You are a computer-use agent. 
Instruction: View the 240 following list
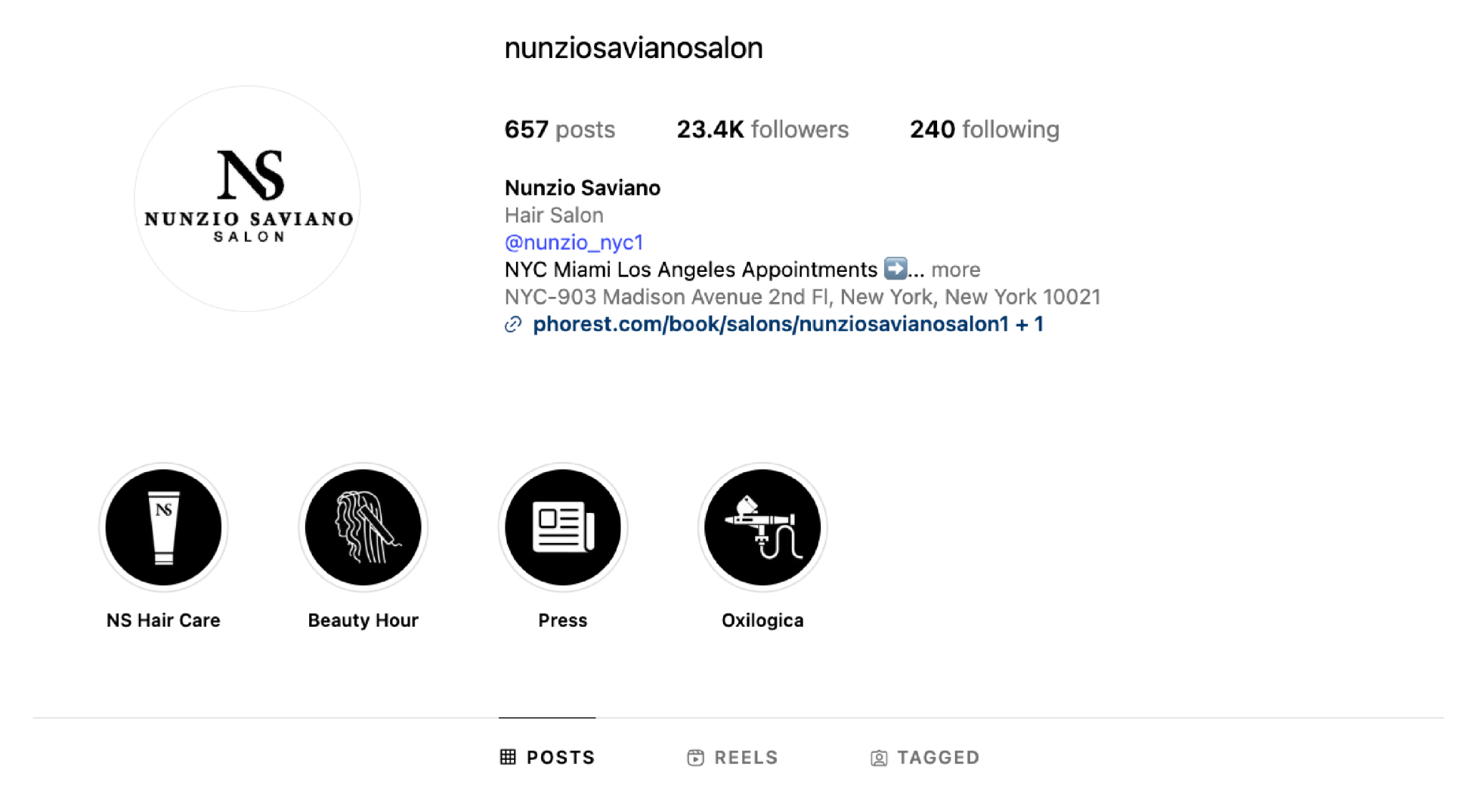[985, 129]
